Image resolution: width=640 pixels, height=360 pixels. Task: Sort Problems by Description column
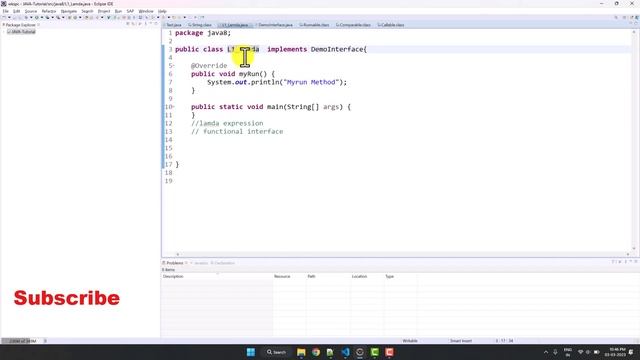[217, 276]
